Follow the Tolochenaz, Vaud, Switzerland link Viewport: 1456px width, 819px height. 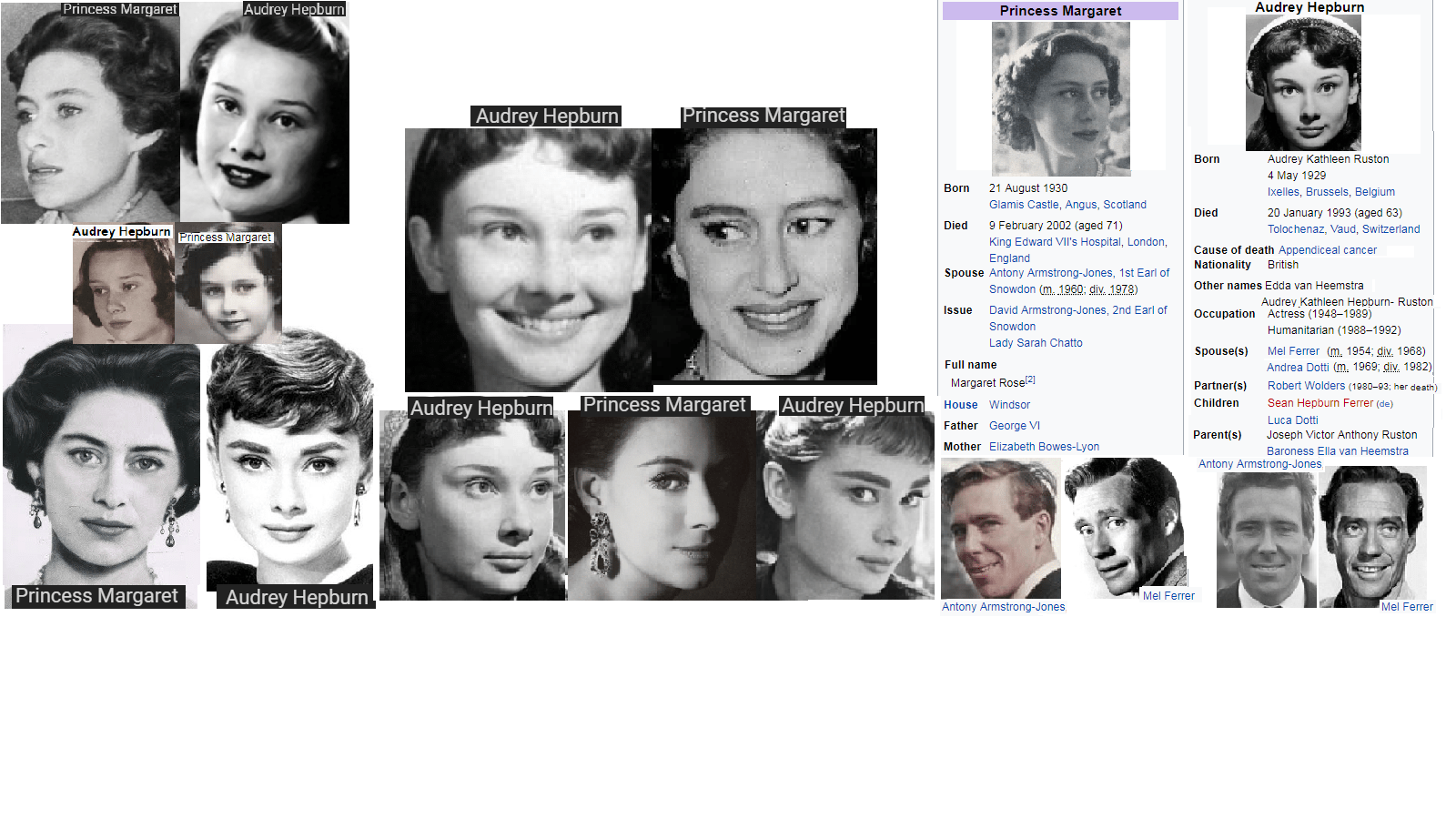1343,229
